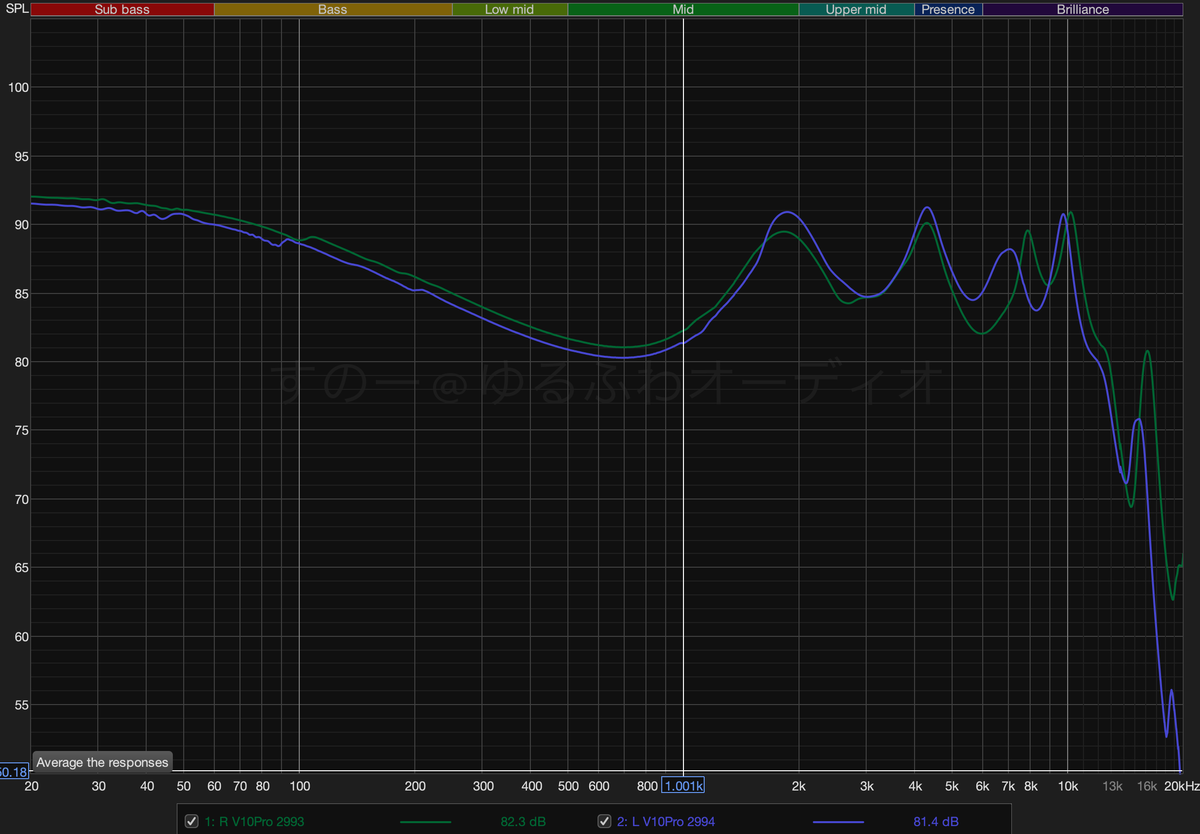1200x834 pixels.
Task: Click the 81.4 dB legend value
Action: point(936,822)
